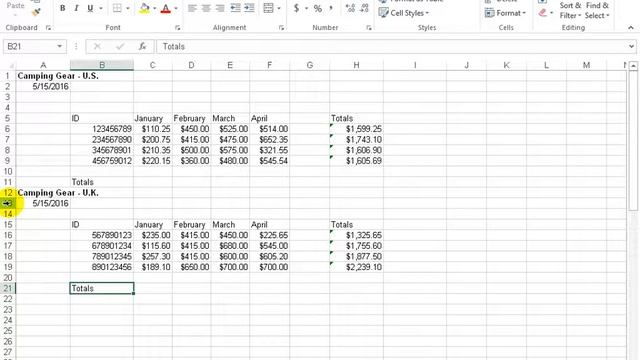Apply Accounting Number Format dollar sign

[x=296, y=8]
